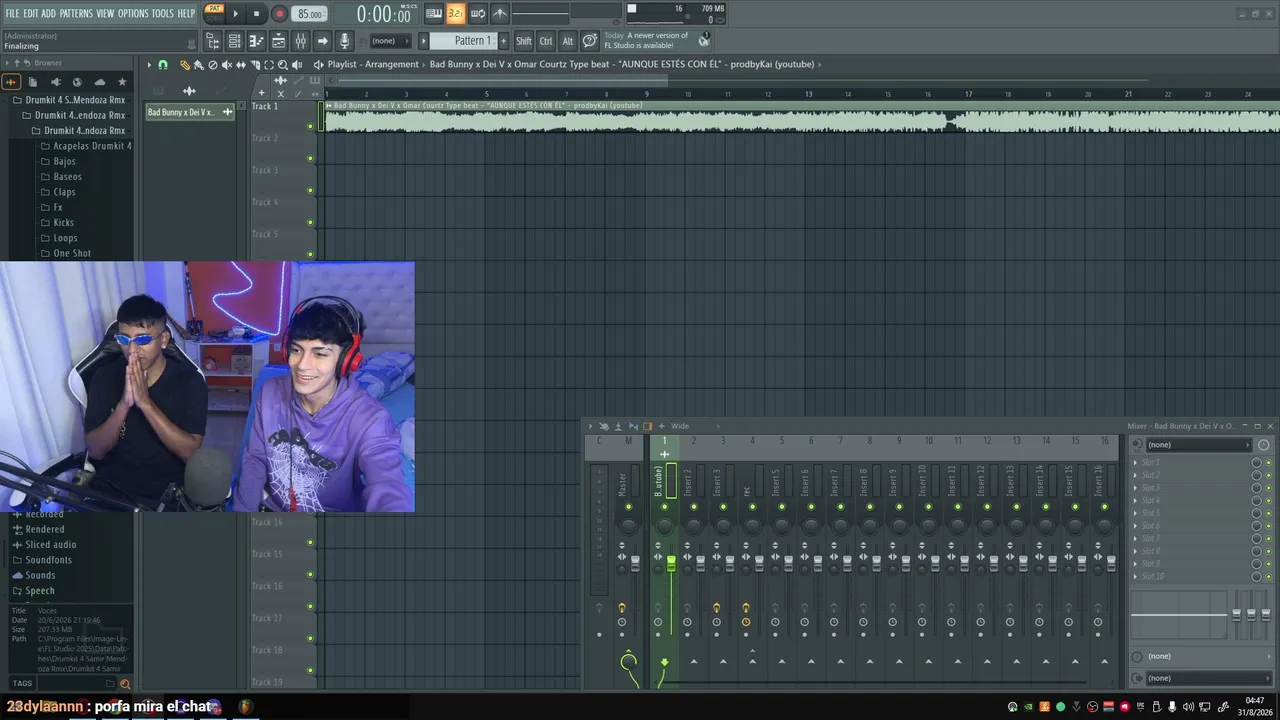Image resolution: width=1280 pixels, height=720 pixels.
Task: Mute the Insert 5 mixer track
Action: [x=782, y=507]
